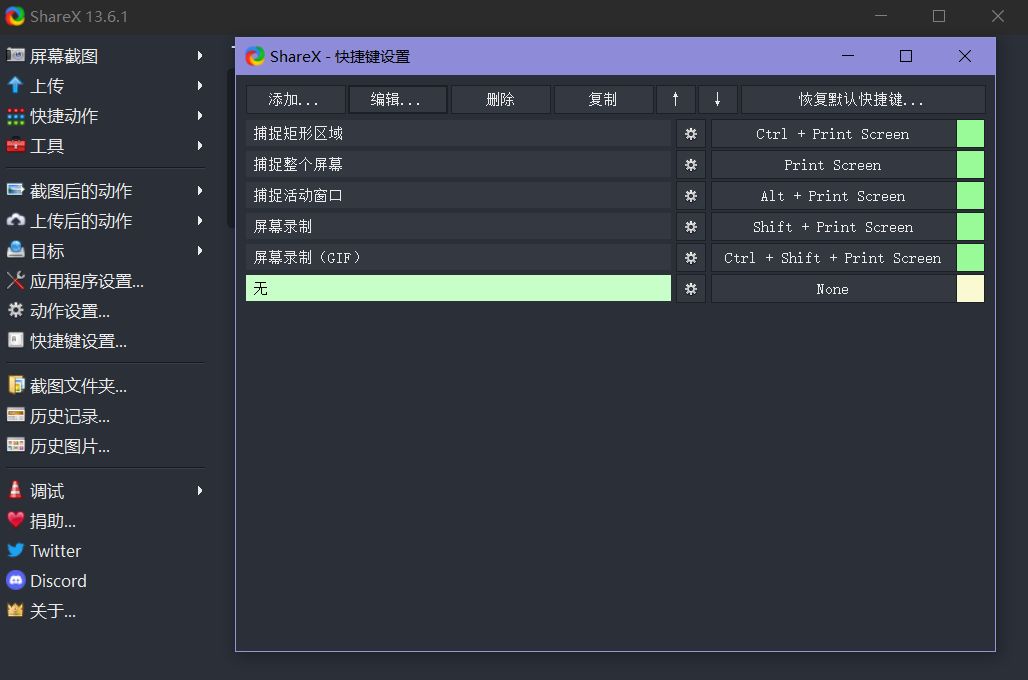This screenshot has height=680, width=1028.
Task: Expand the 工具 submenu arrow
Action: tap(200, 145)
